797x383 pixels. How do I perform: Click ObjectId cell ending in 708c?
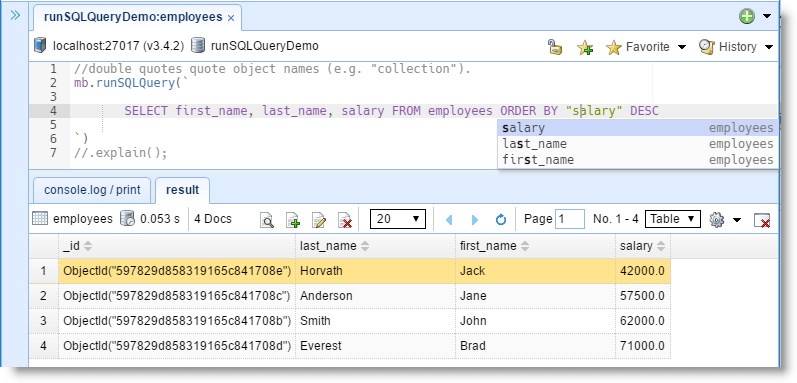point(177,296)
